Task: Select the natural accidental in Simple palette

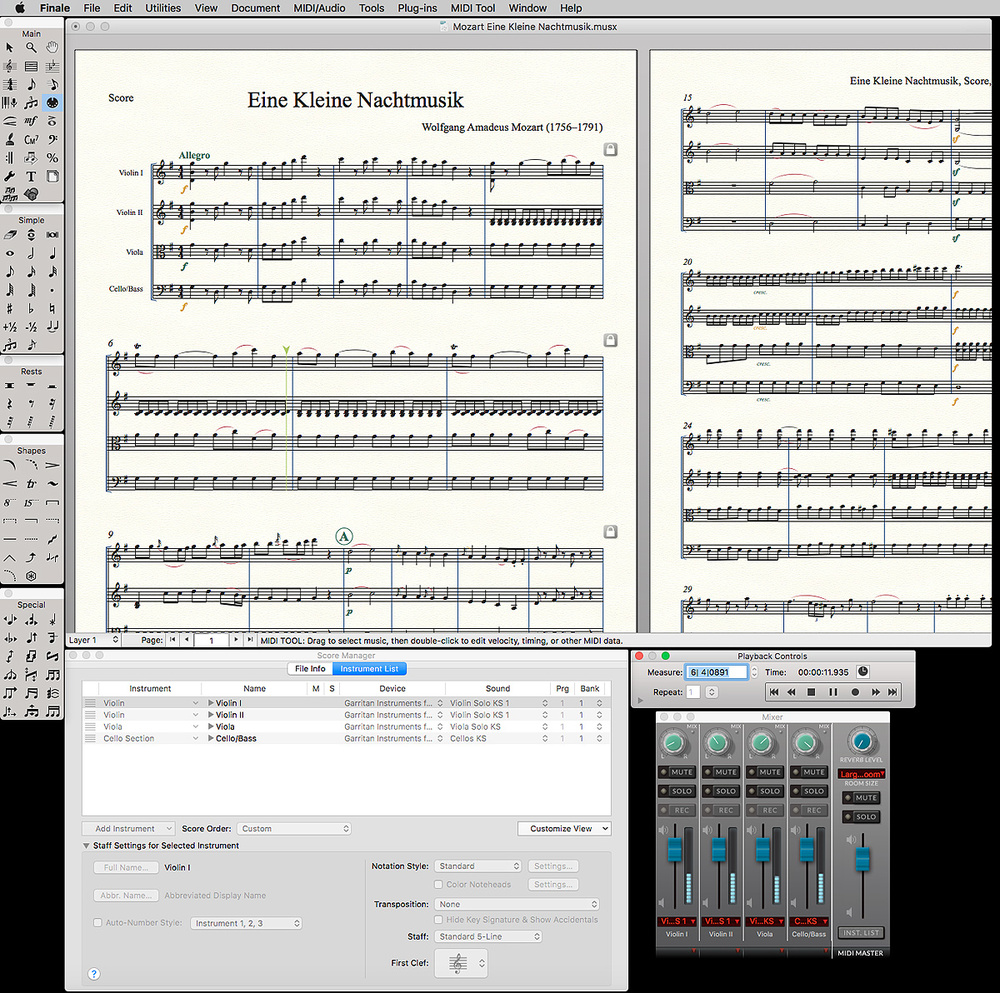Action: [x=52, y=309]
